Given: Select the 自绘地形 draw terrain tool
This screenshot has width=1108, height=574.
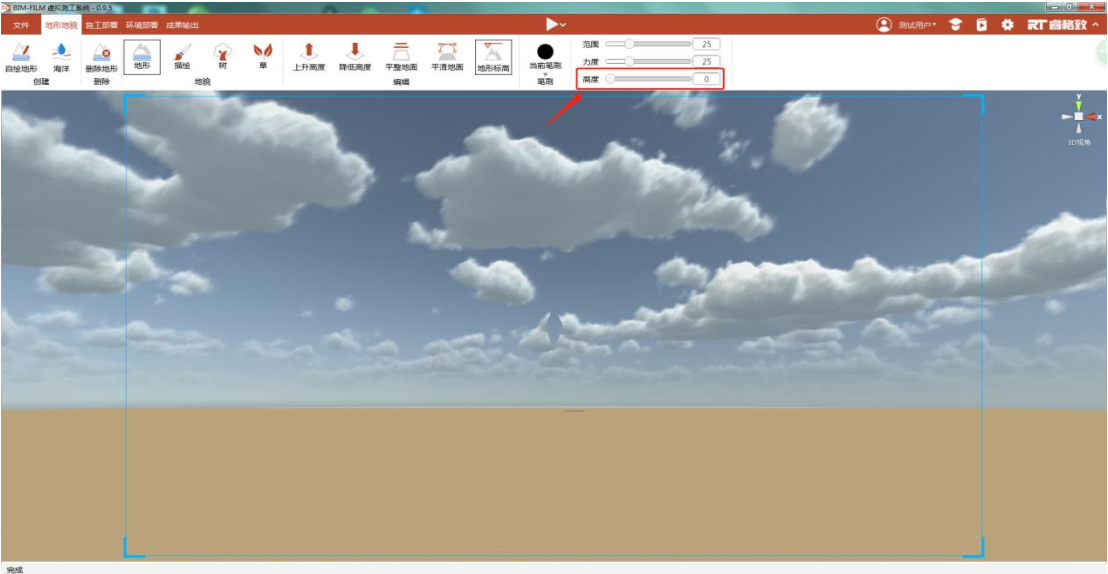Looking at the screenshot, I should 20,58.
